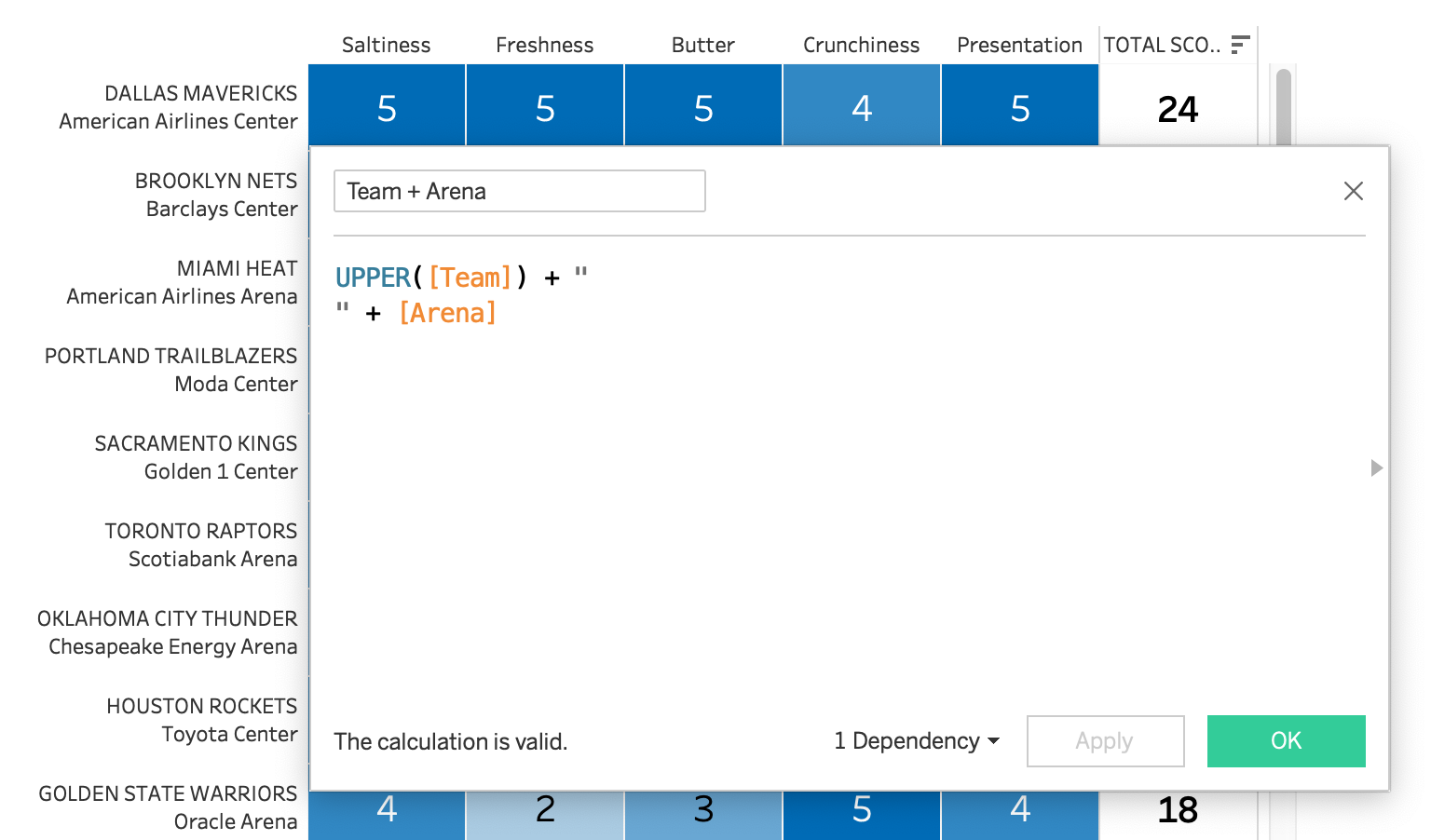Select the Houston Rockets row label
This screenshot has width=1431, height=840.
point(202,720)
